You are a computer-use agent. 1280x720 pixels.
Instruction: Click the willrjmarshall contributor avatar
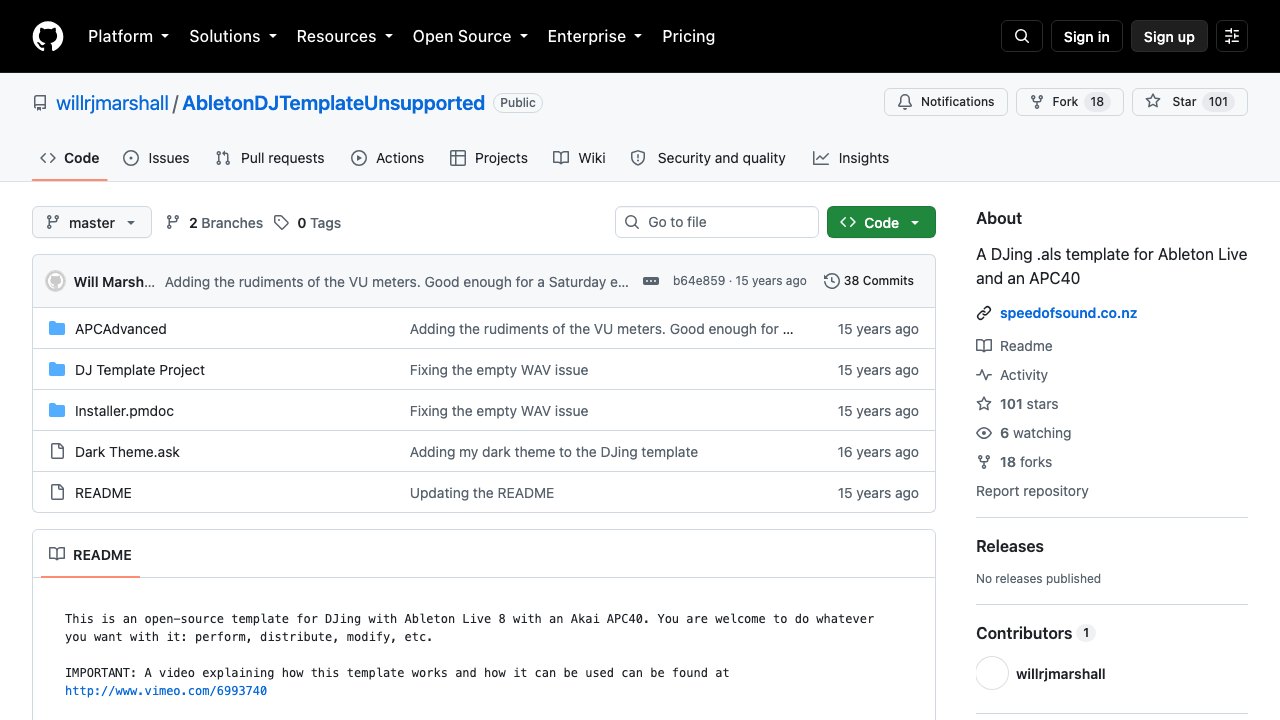click(992, 673)
